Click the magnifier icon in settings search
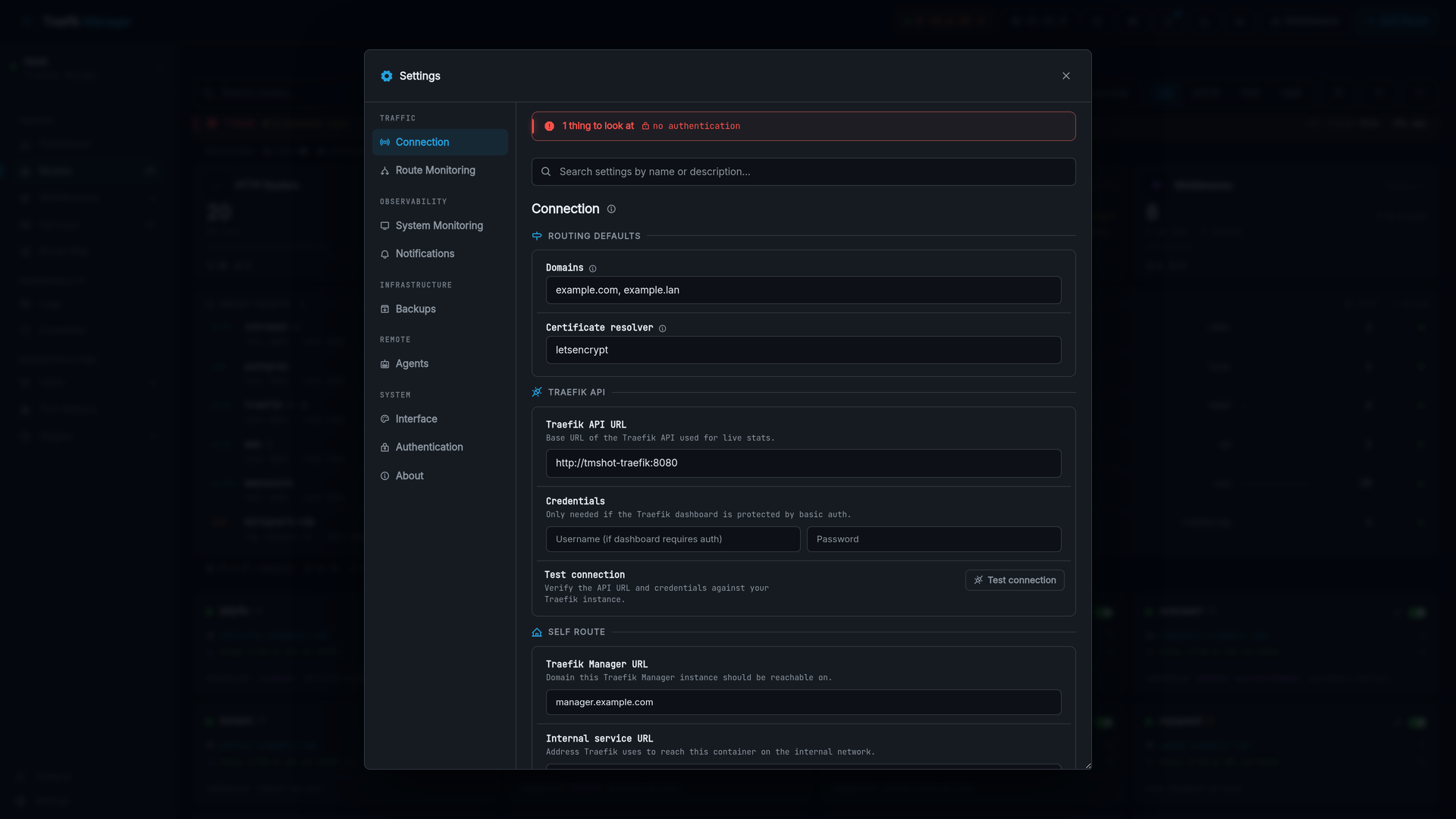This screenshot has height=819, width=1456. click(x=546, y=172)
